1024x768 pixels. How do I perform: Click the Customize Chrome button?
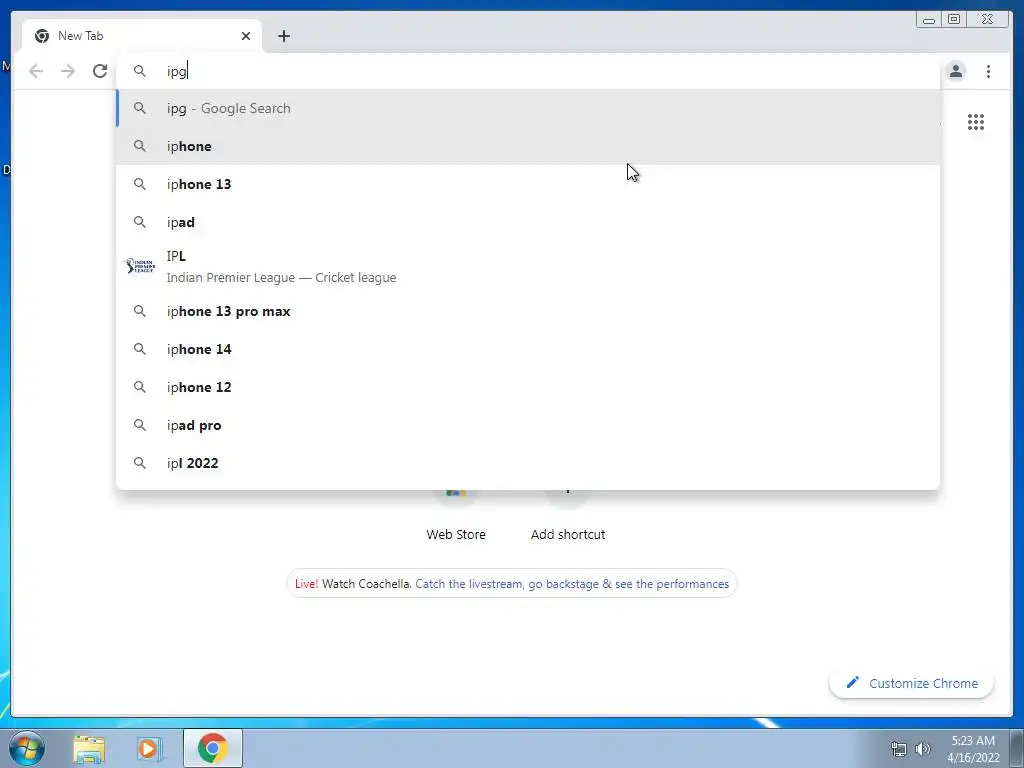click(x=912, y=683)
